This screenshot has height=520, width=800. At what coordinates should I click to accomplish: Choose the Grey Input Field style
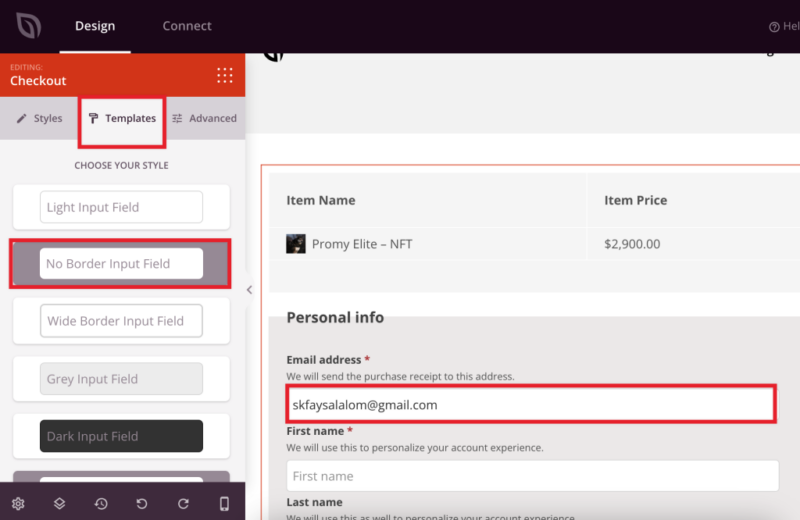(121, 379)
